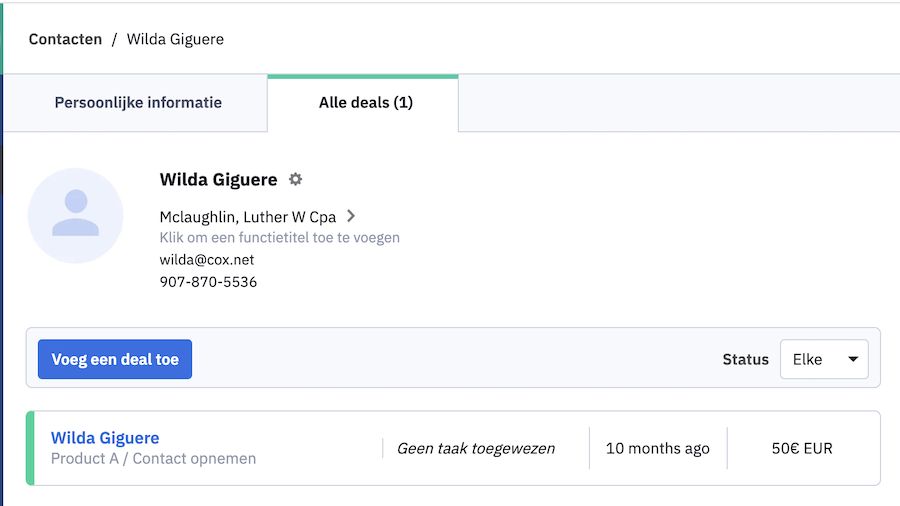Click the phone number 907-870-5536
The width and height of the screenshot is (900, 506).
(208, 282)
